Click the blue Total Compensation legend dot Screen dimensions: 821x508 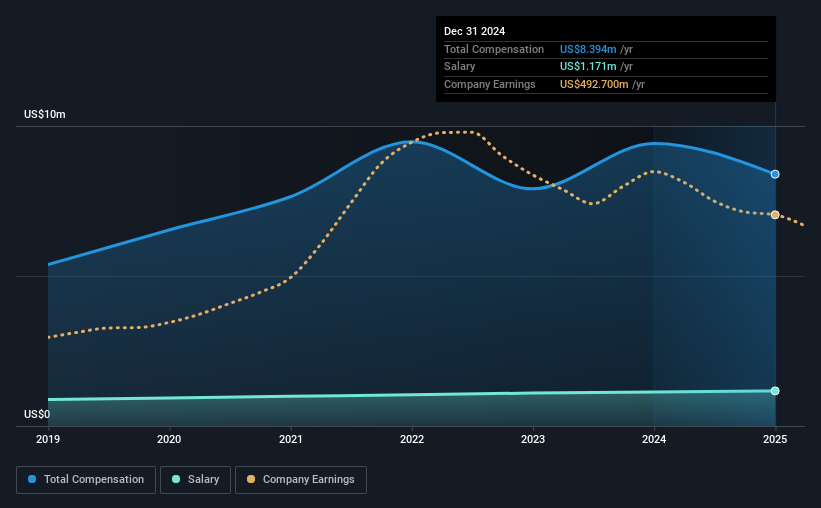[32, 479]
